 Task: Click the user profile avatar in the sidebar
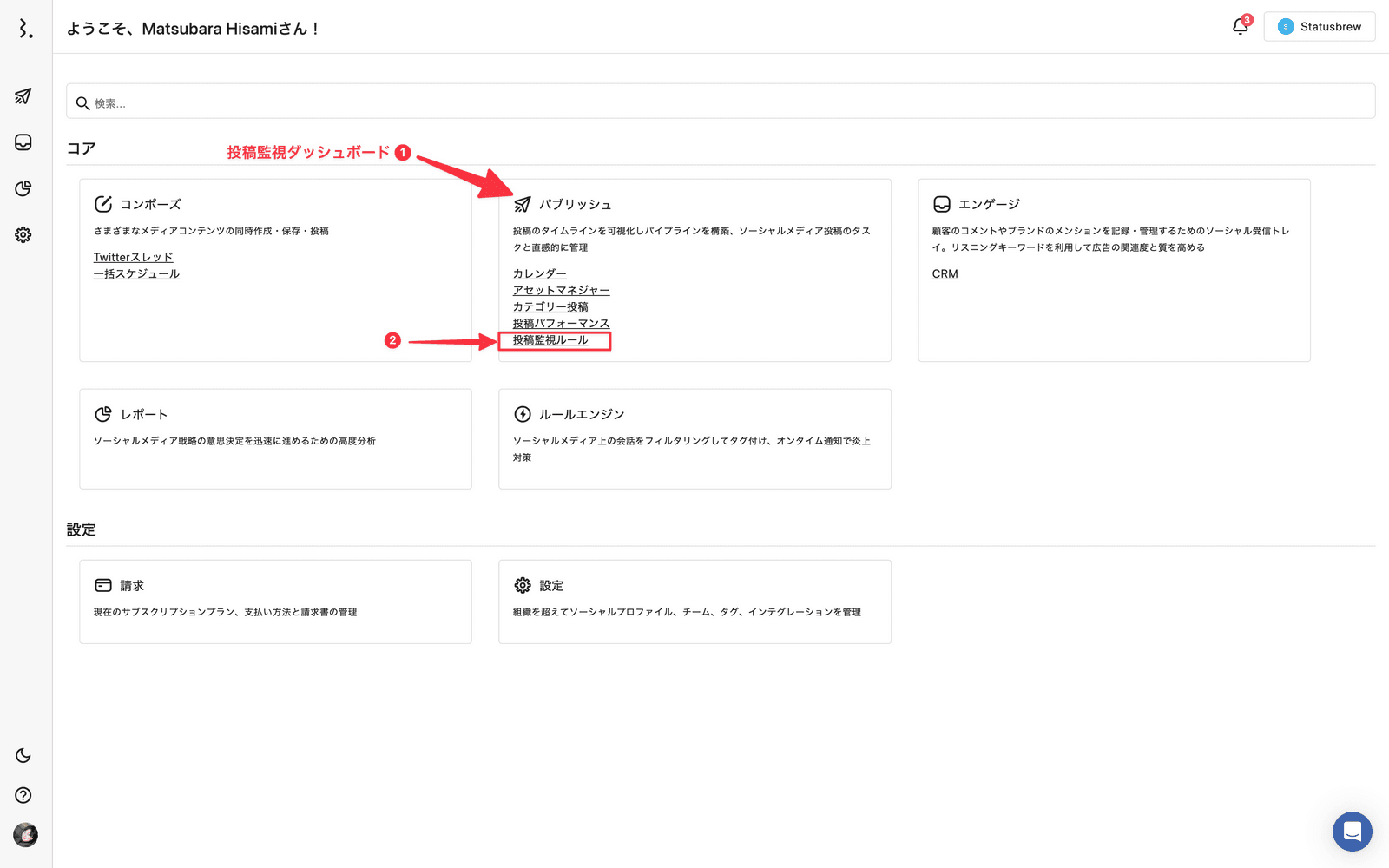[25, 835]
